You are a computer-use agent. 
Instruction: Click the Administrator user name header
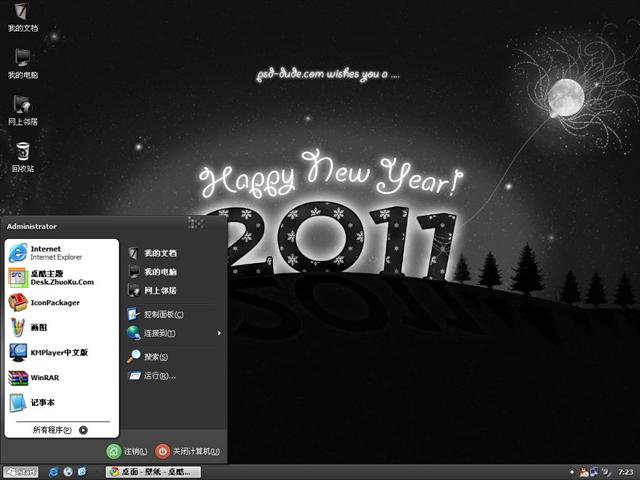tap(32, 227)
